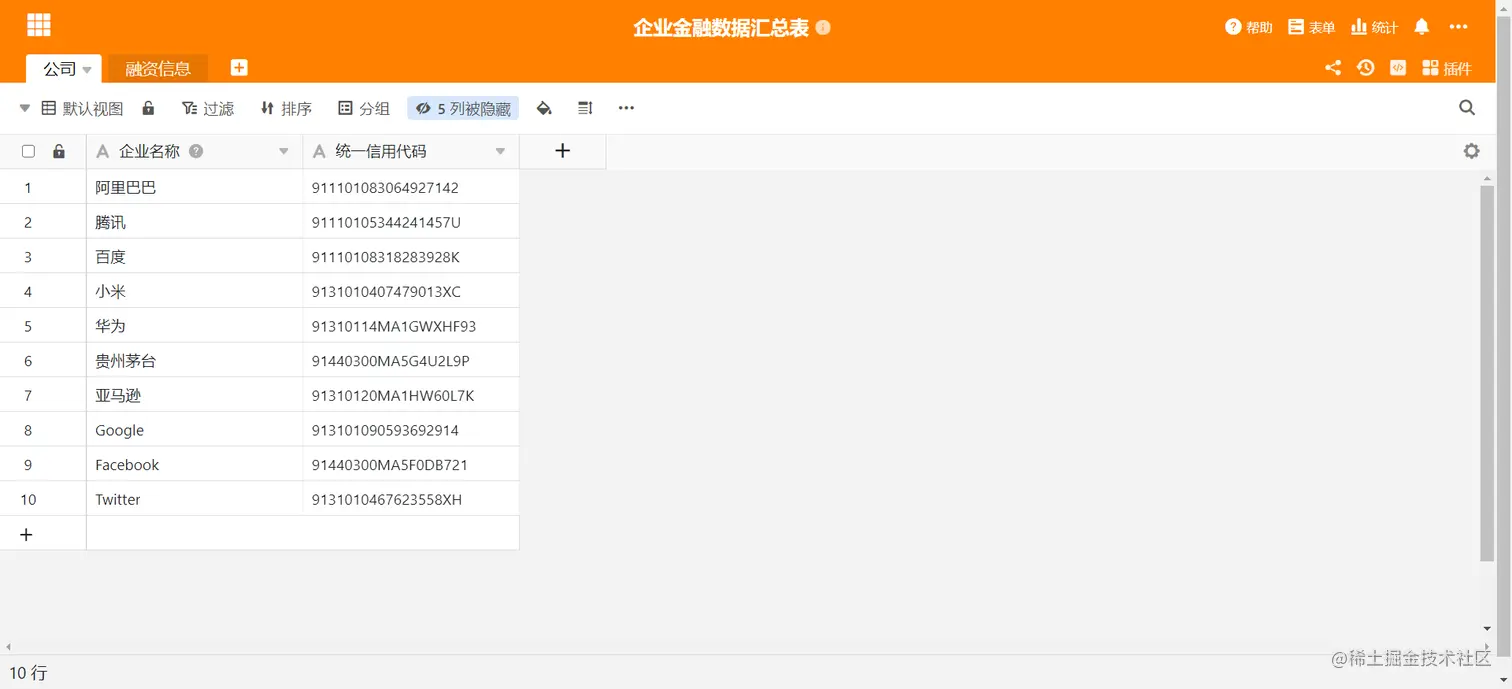Select the 华为 cell
1512x689 pixels.
[195, 326]
